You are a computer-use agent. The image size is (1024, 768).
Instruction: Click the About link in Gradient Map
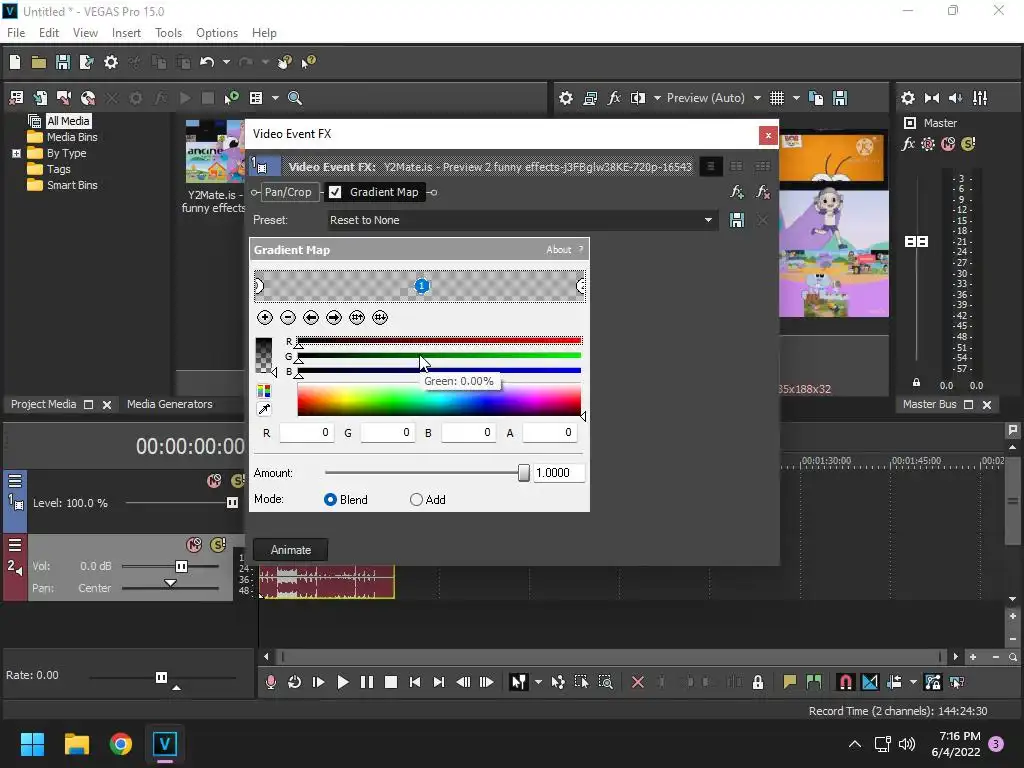tap(558, 249)
